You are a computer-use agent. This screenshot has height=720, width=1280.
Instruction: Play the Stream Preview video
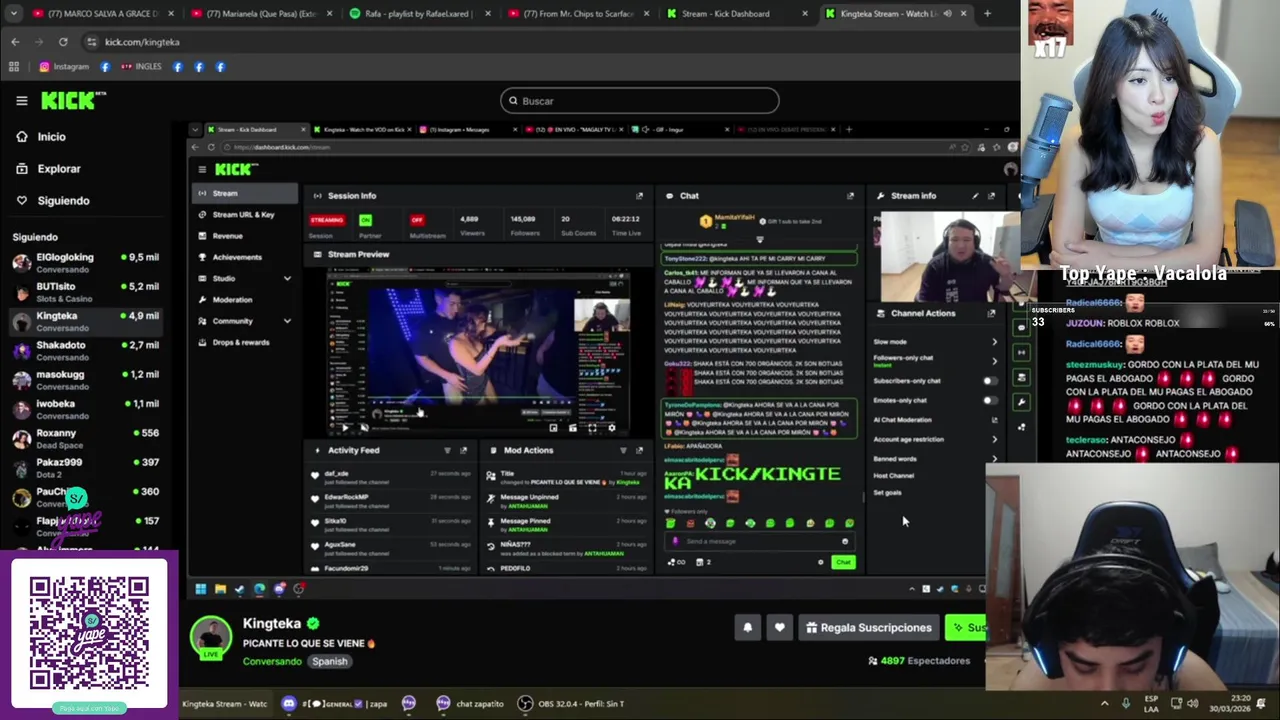tap(345, 428)
